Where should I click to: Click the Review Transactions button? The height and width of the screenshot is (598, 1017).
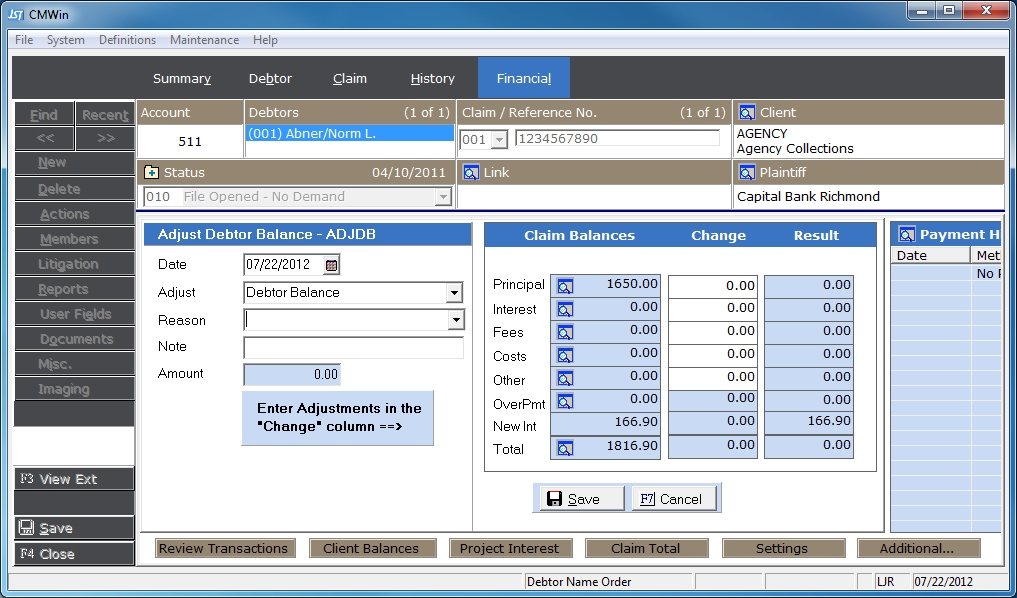tap(223, 548)
